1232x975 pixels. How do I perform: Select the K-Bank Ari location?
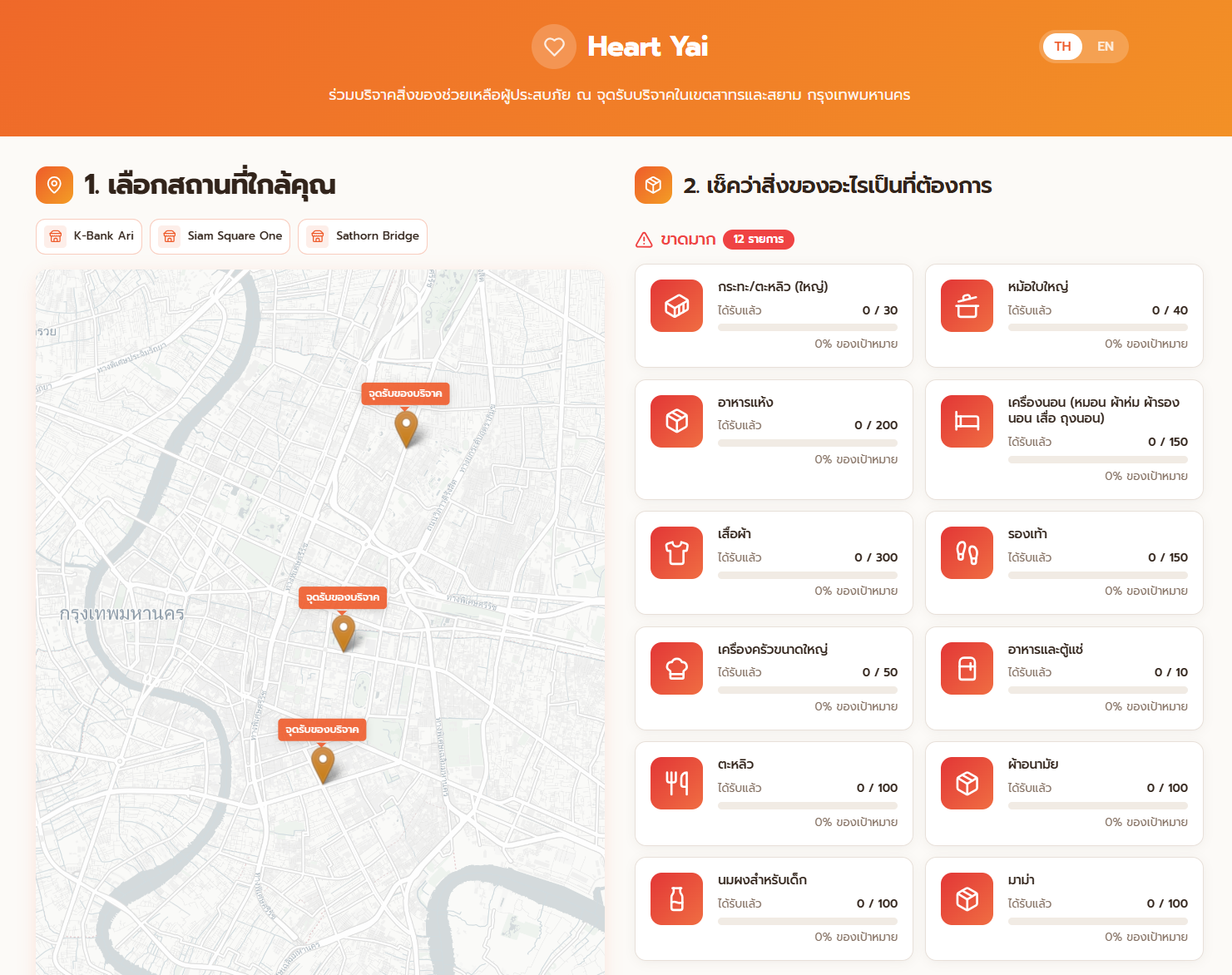[89, 236]
